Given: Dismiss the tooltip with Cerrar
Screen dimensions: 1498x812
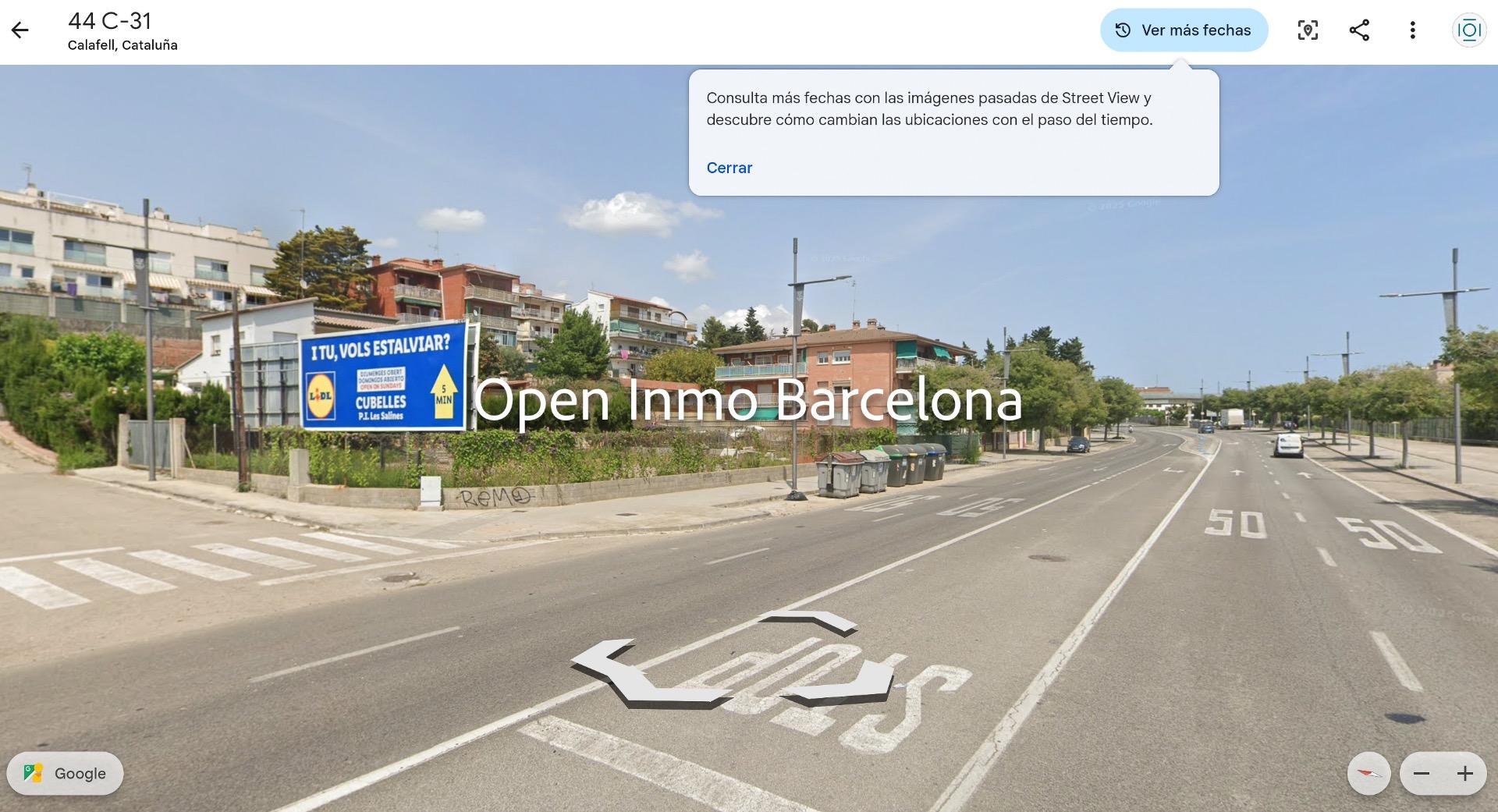Looking at the screenshot, I should (x=729, y=168).
